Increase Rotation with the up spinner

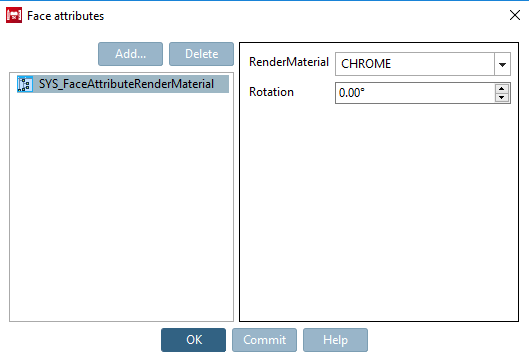(502, 89)
